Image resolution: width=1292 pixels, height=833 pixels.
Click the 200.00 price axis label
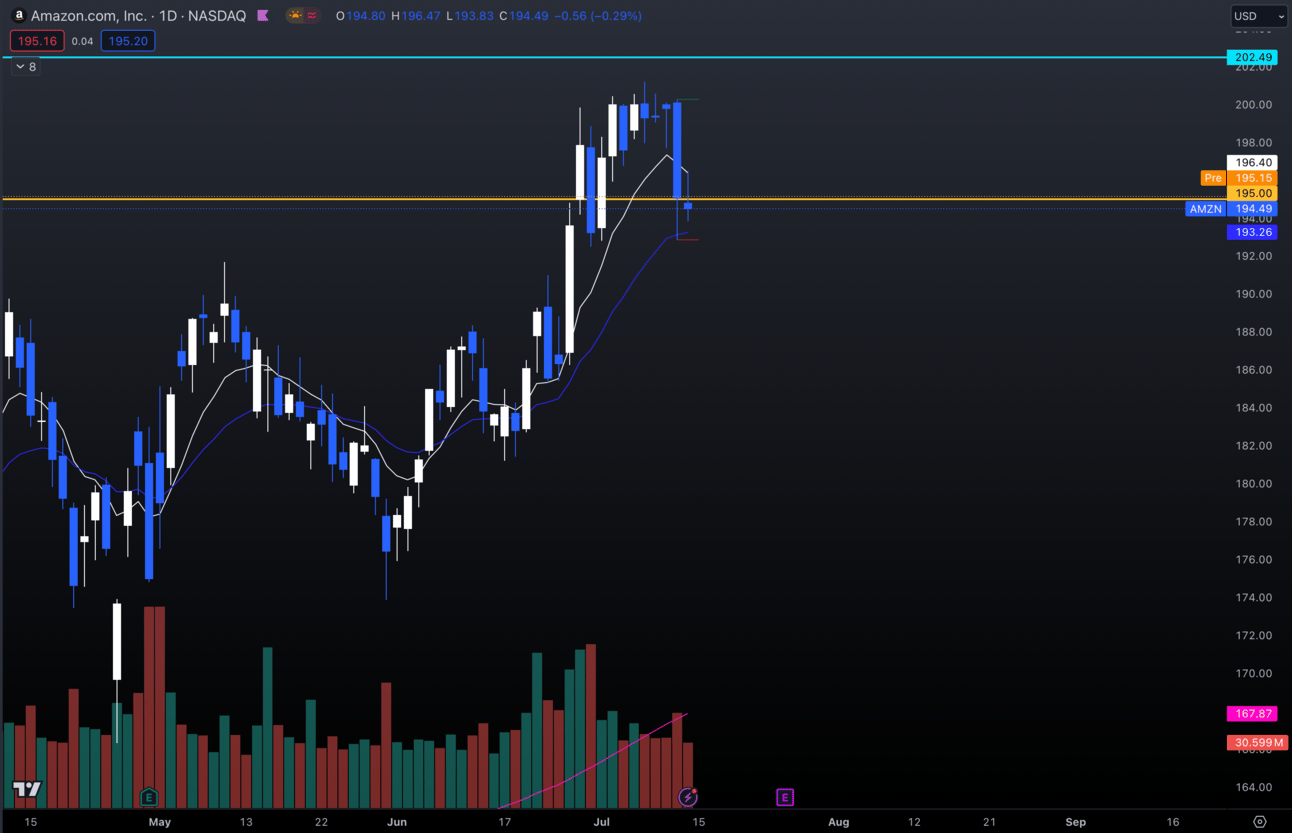click(1253, 105)
